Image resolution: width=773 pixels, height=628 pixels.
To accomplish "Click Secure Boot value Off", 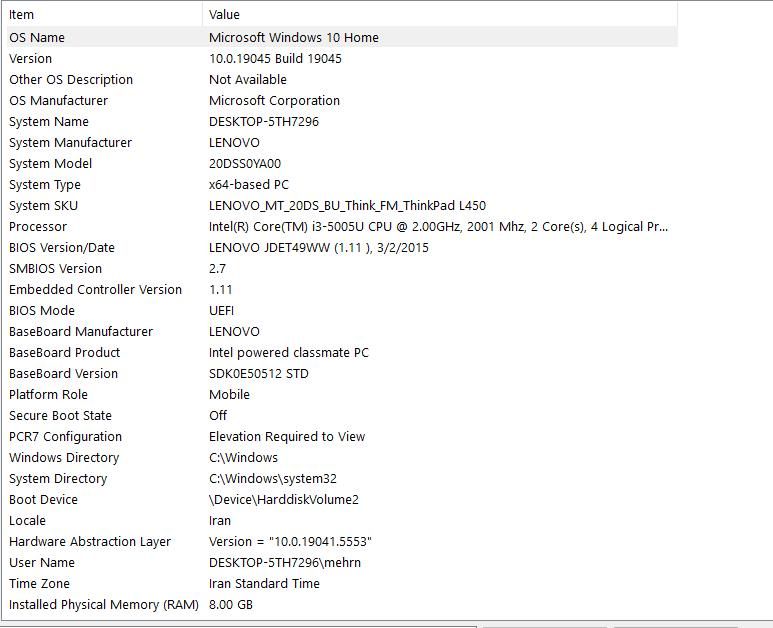I will click(218, 416).
